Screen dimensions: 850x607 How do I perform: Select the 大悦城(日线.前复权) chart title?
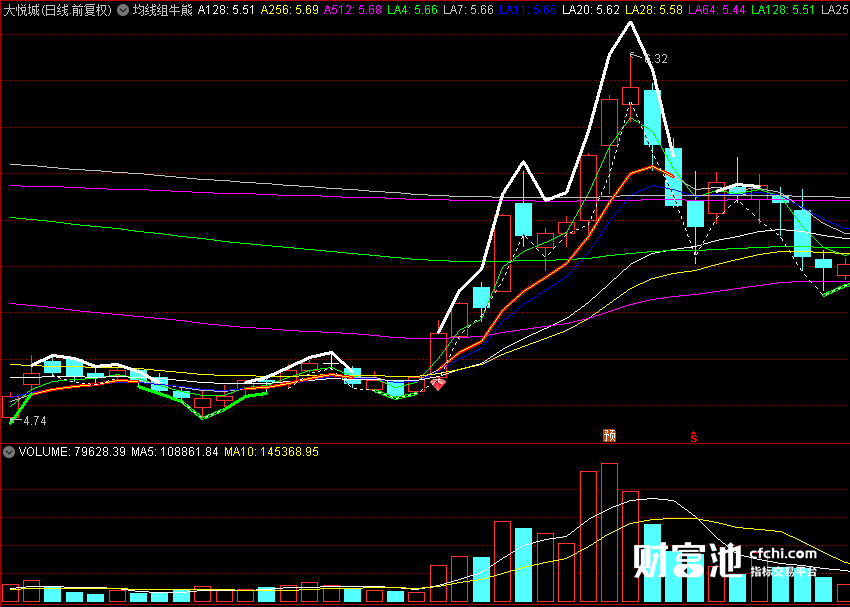[x=58, y=10]
